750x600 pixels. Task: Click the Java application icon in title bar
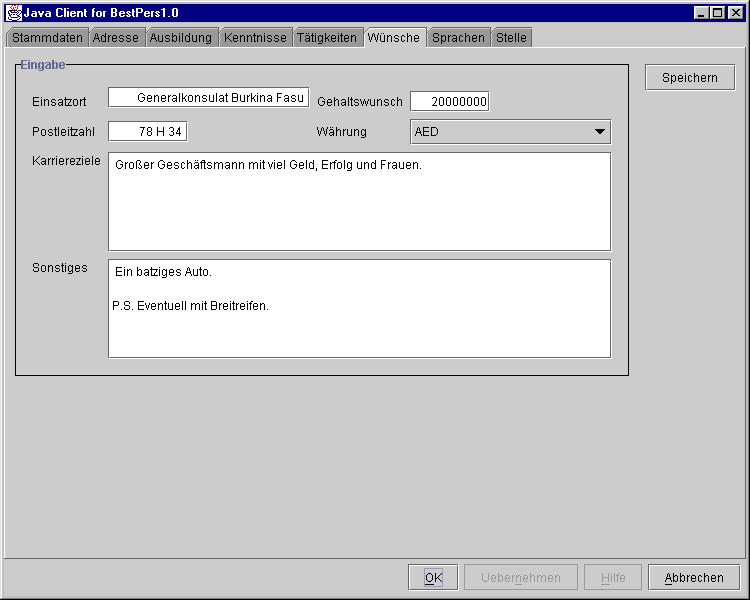(x=14, y=13)
